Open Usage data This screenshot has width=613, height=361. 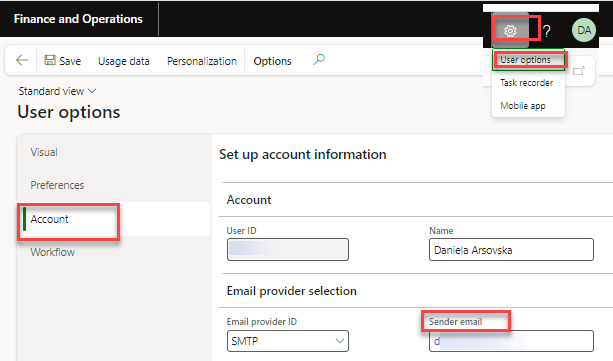[x=124, y=61]
